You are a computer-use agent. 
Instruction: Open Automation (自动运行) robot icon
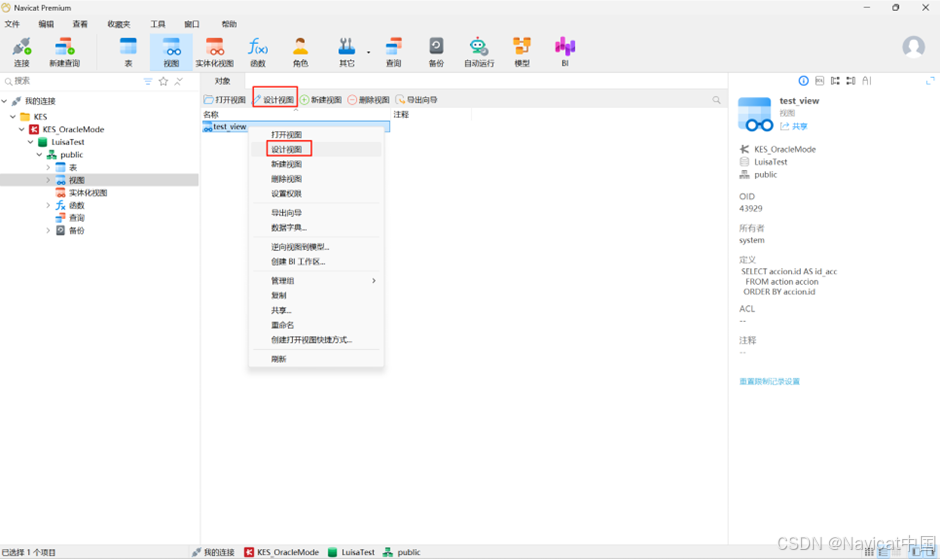(479, 52)
